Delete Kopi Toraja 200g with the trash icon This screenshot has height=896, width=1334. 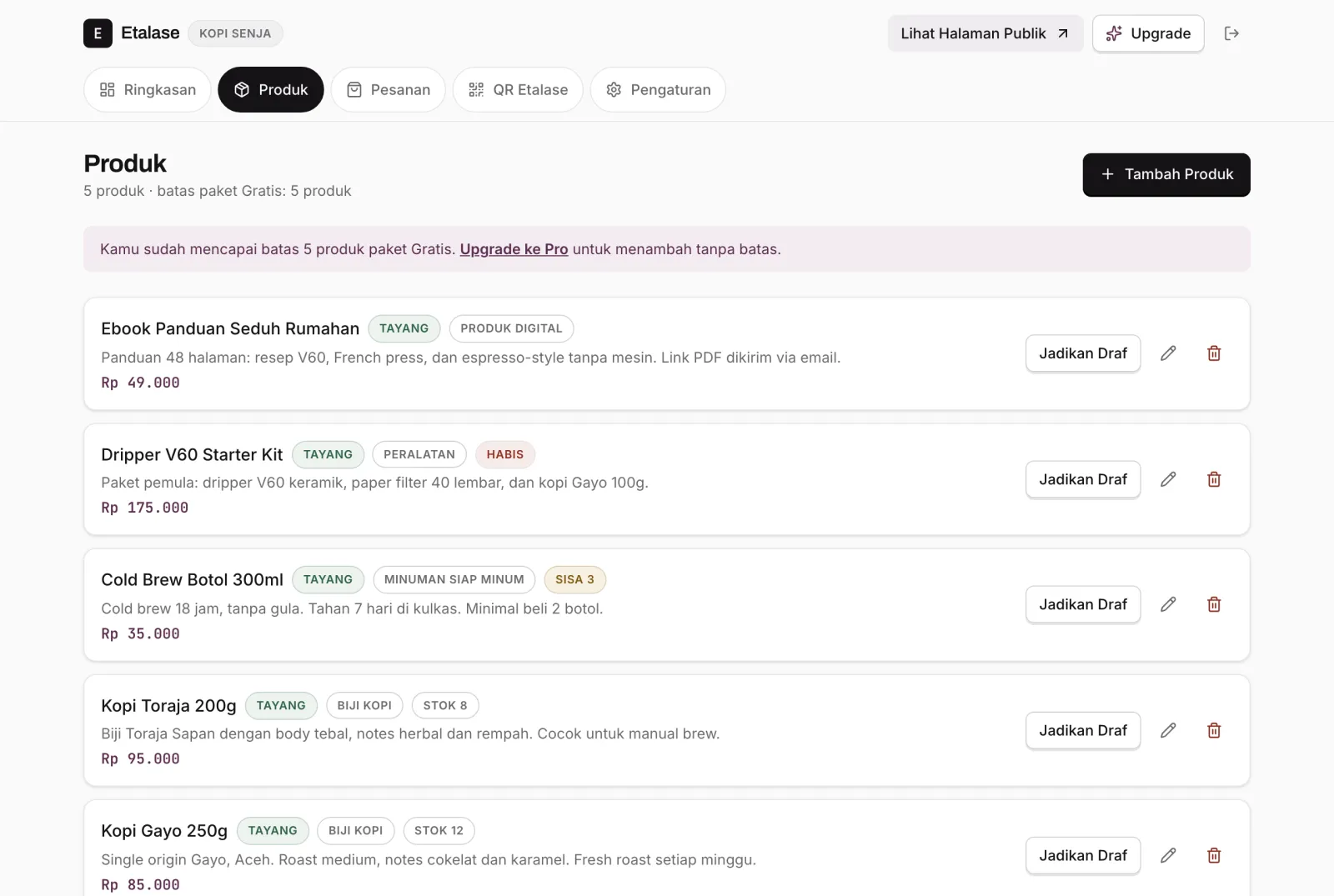tap(1214, 730)
